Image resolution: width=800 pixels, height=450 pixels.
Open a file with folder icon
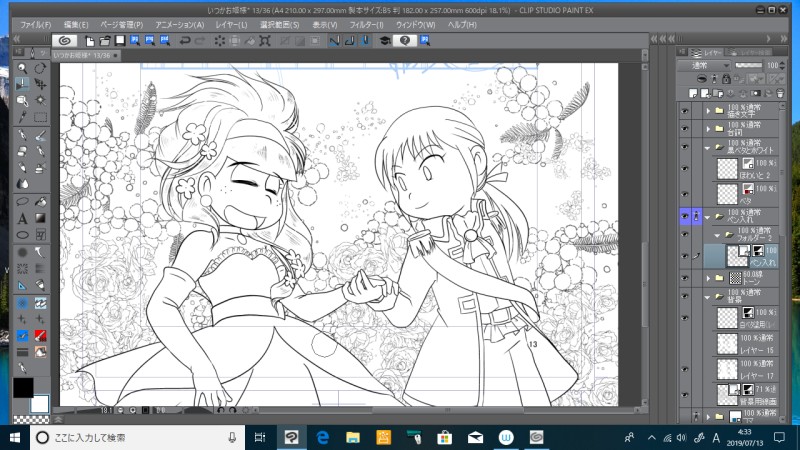click(105, 41)
